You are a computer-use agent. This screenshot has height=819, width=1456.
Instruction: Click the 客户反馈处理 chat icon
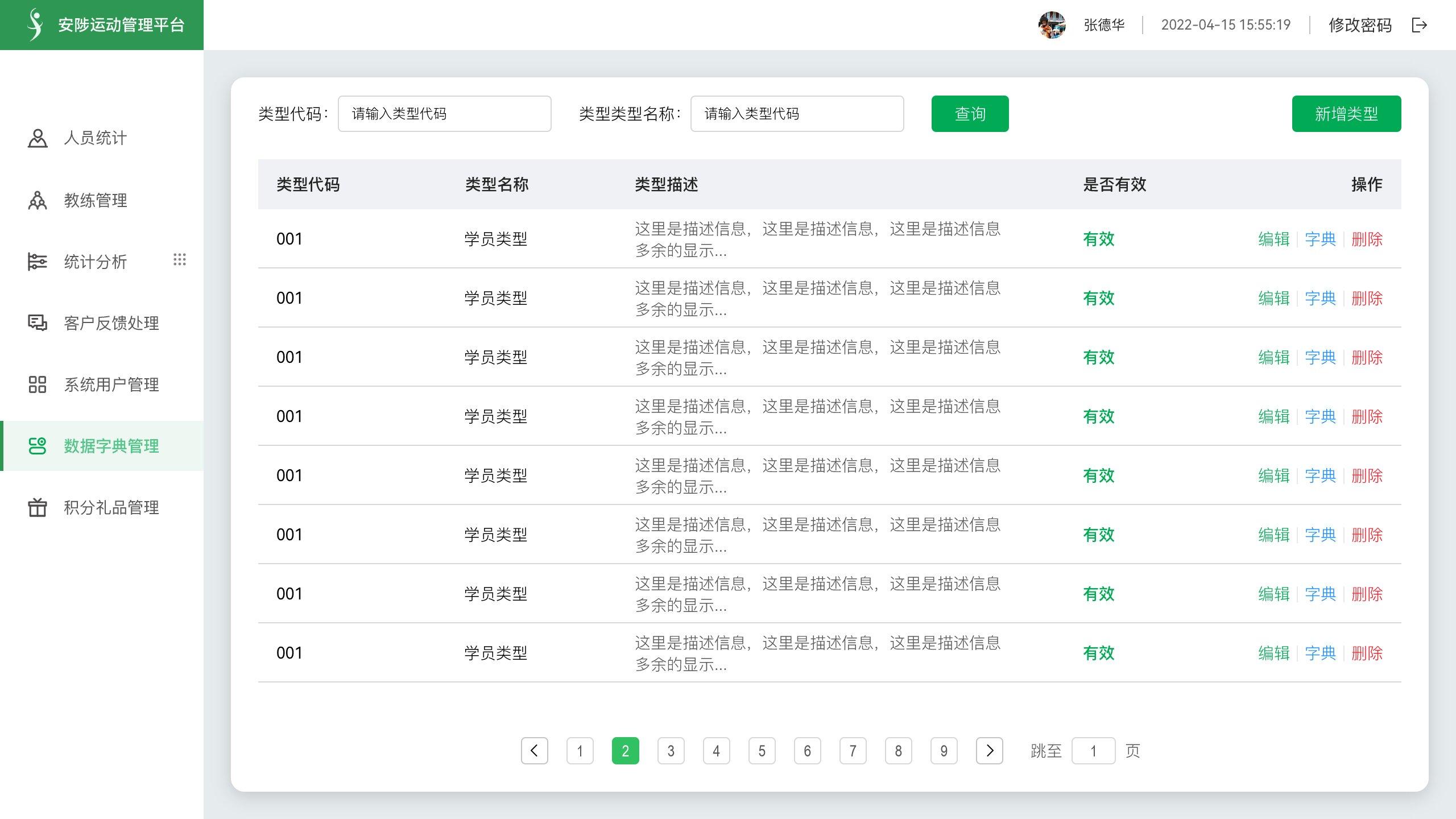coord(38,323)
